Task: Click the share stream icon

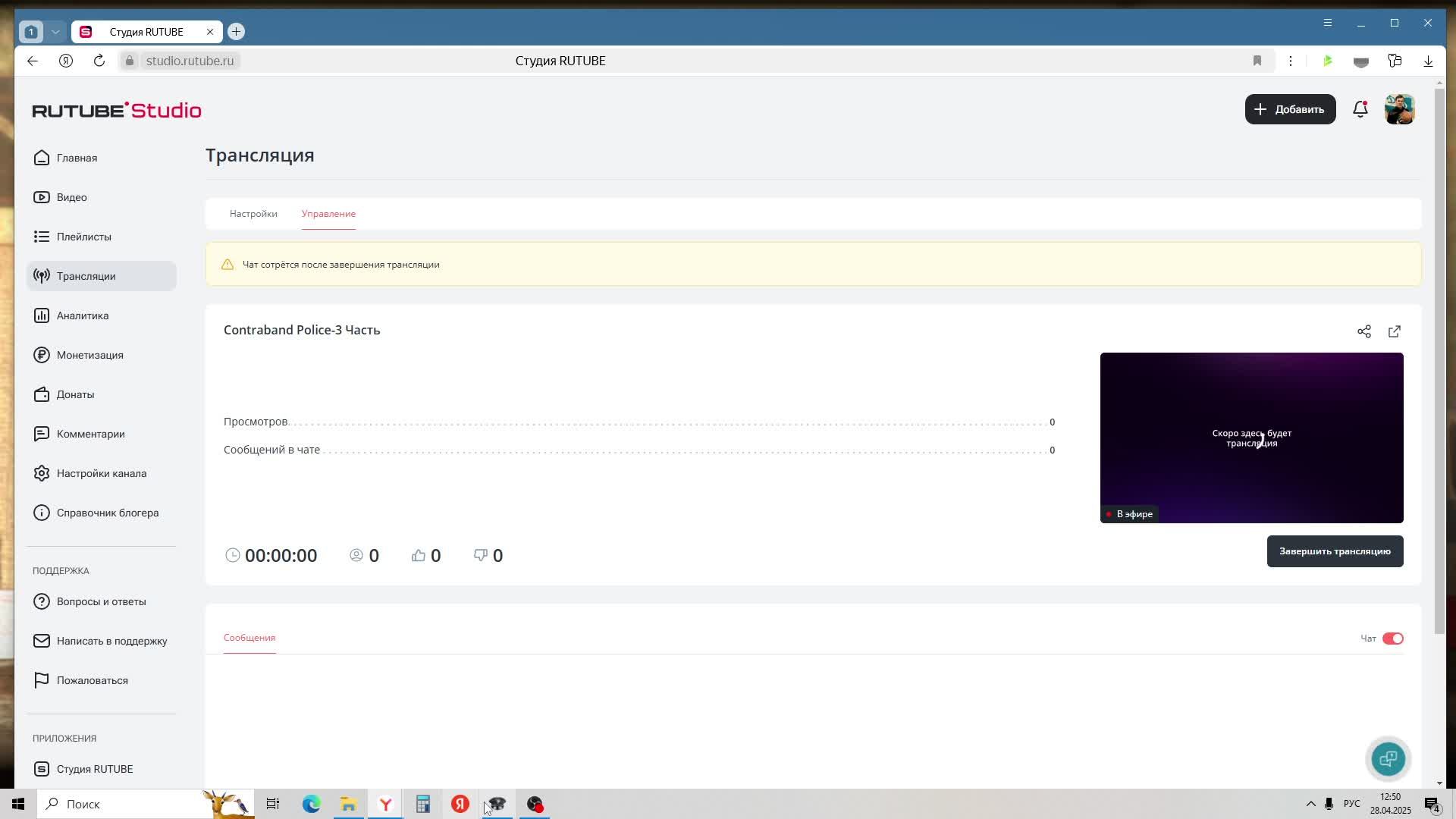Action: (1363, 331)
